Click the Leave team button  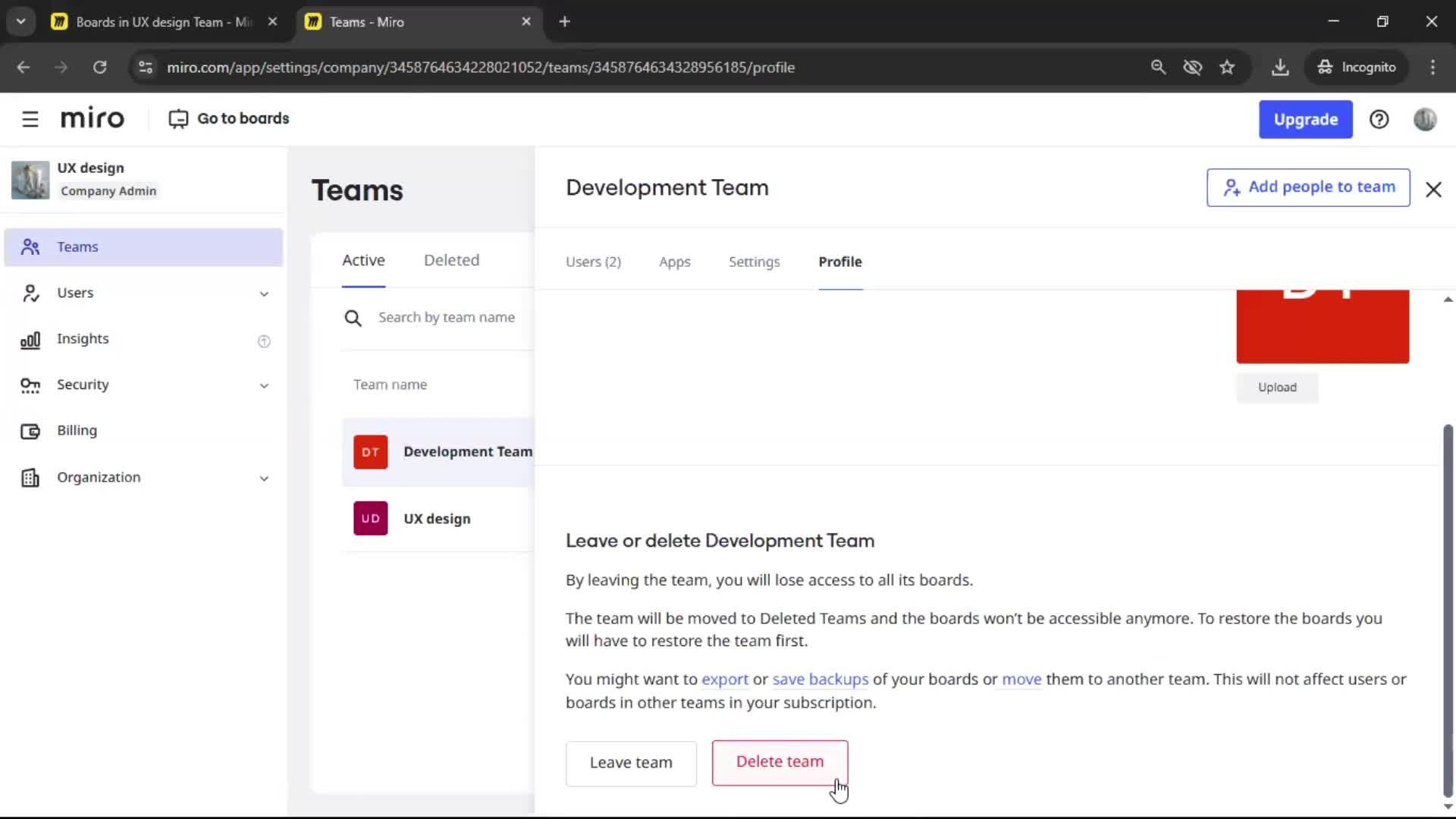coord(631,763)
